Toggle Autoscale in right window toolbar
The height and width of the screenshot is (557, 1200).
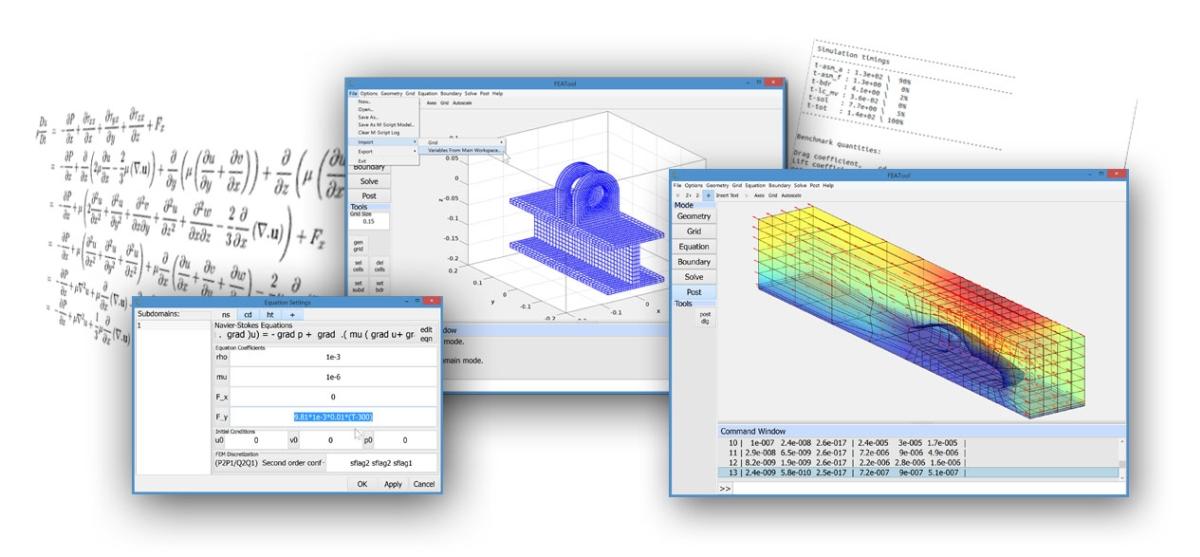click(x=792, y=195)
